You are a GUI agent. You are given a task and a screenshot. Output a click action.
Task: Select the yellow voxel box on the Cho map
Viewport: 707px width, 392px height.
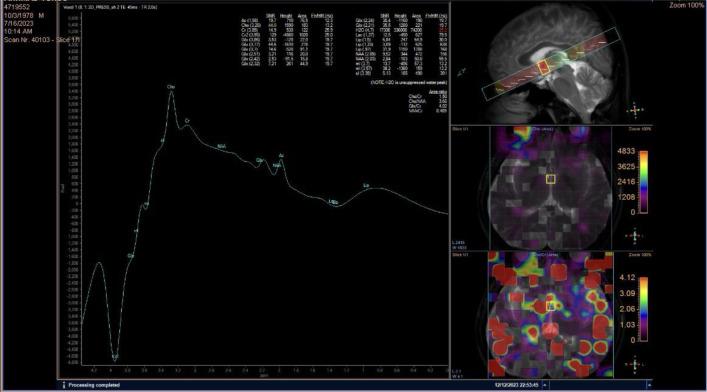coord(551,179)
